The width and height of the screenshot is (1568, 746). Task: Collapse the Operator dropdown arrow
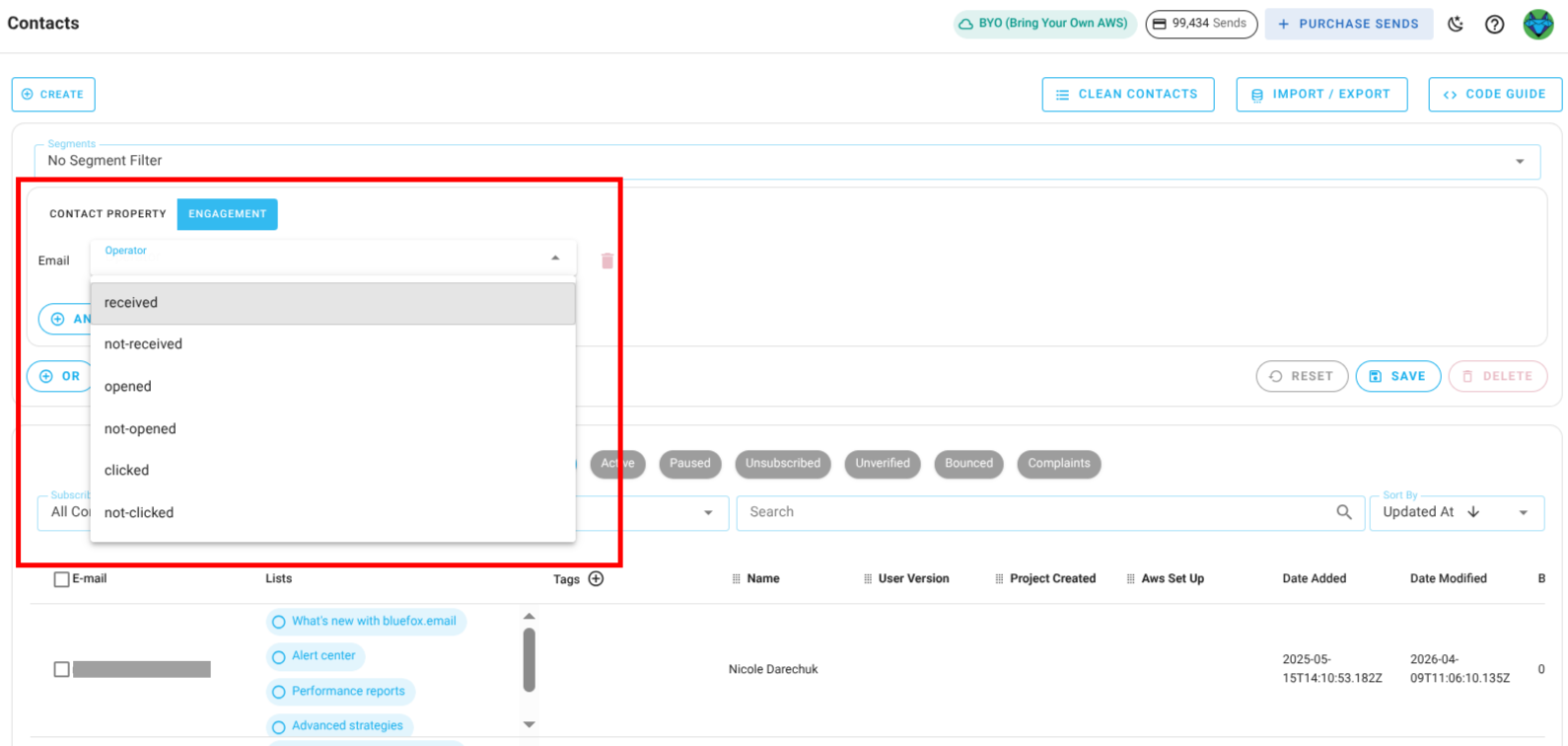pyautogui.click(x=555, y=259)
